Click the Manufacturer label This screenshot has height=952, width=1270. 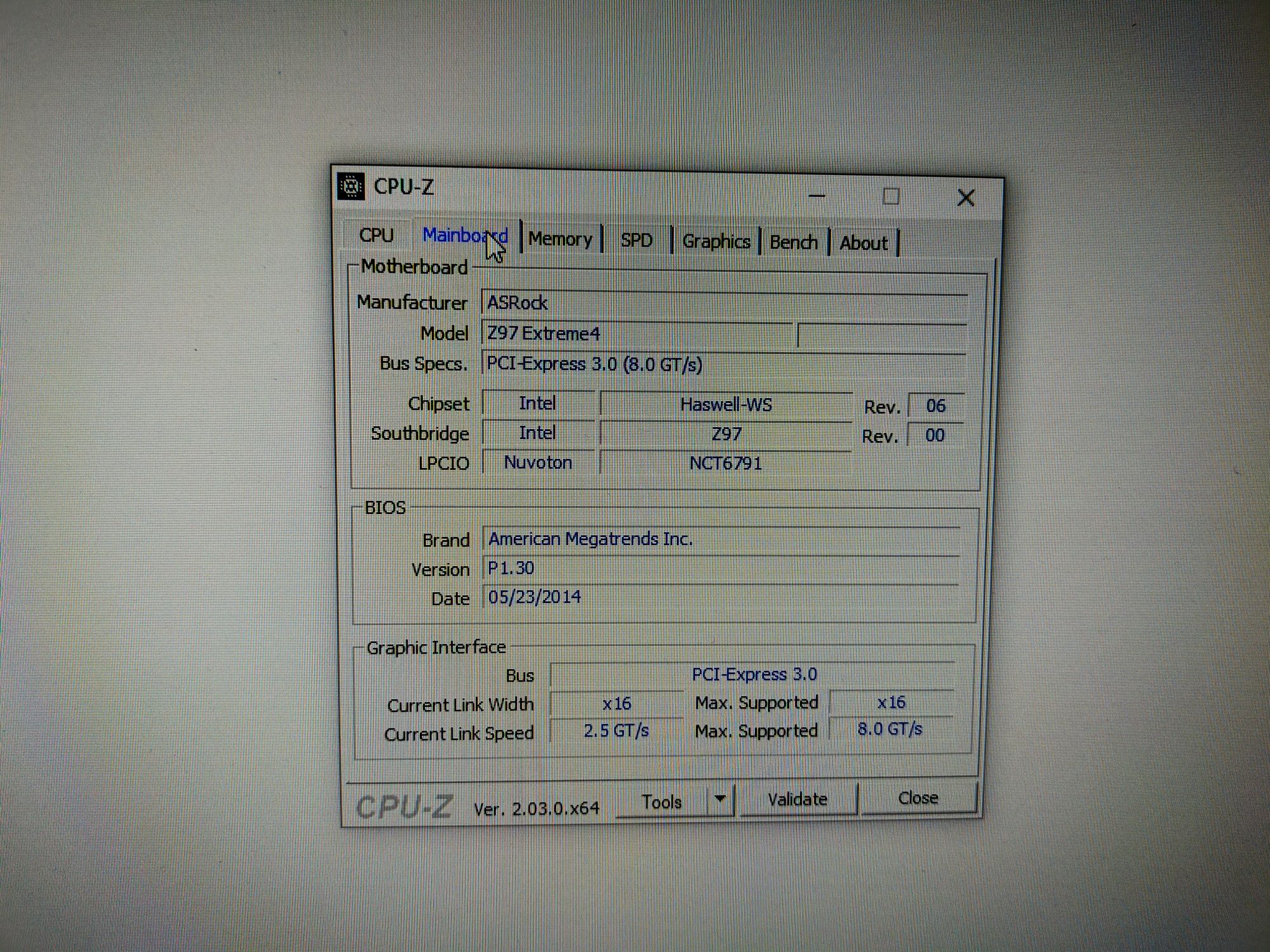[x=411, y=303]
